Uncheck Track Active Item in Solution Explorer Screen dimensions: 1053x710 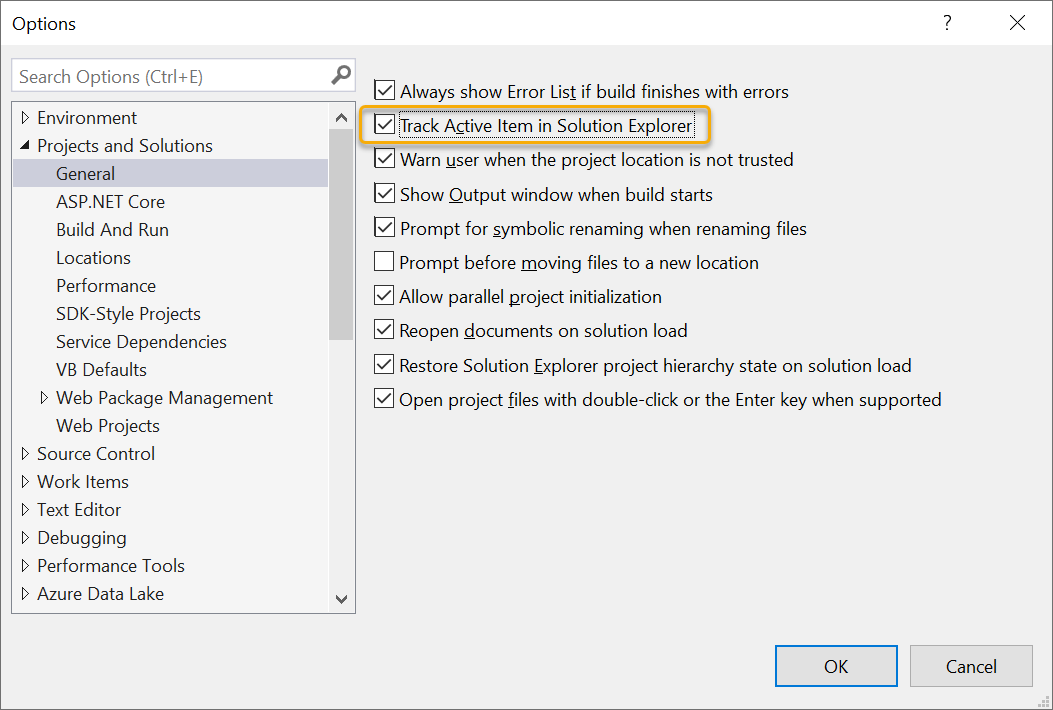pyautogui.click(x=384, y=126)
